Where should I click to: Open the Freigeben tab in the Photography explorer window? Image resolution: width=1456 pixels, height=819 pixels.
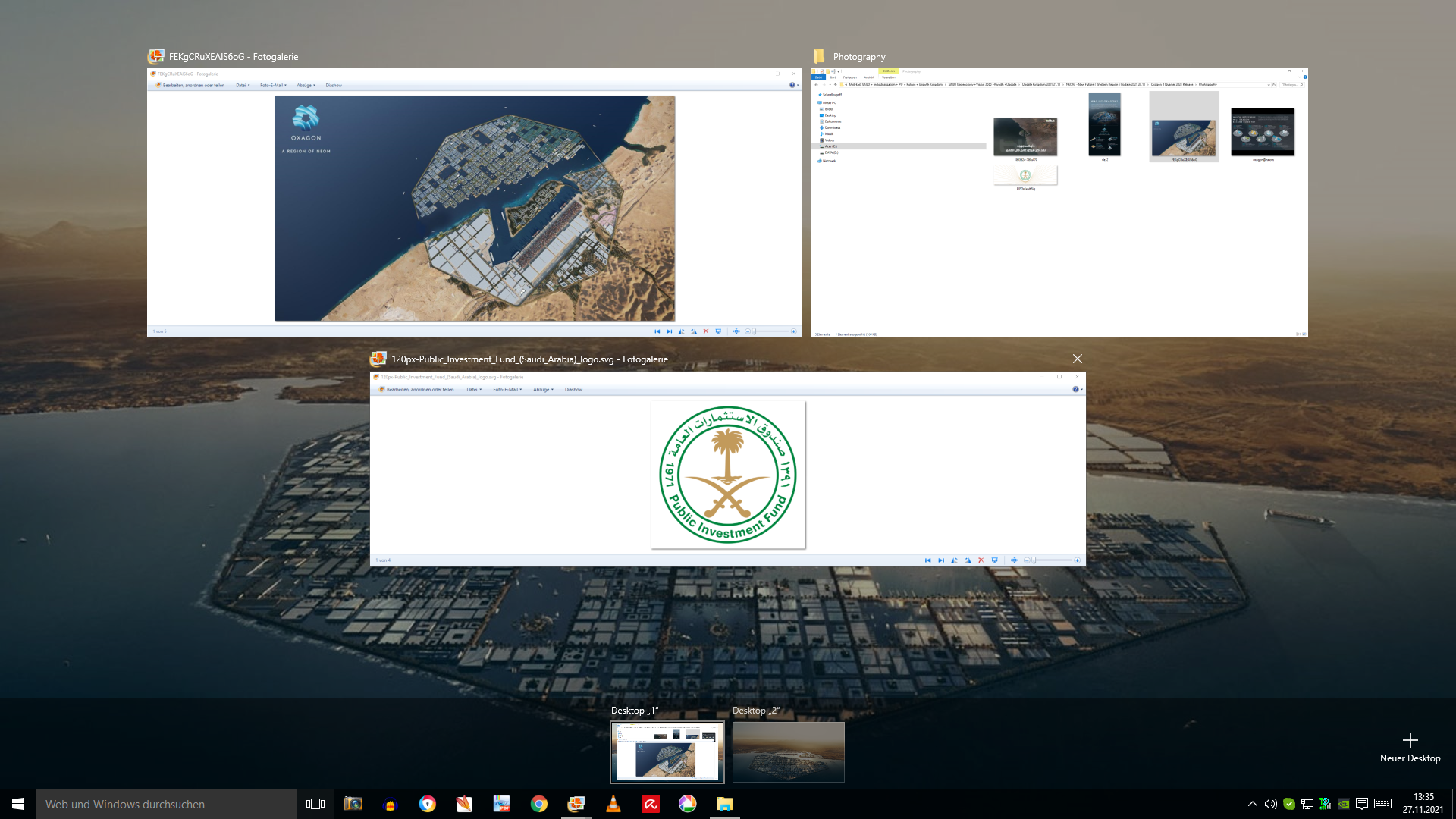point(850,77)
